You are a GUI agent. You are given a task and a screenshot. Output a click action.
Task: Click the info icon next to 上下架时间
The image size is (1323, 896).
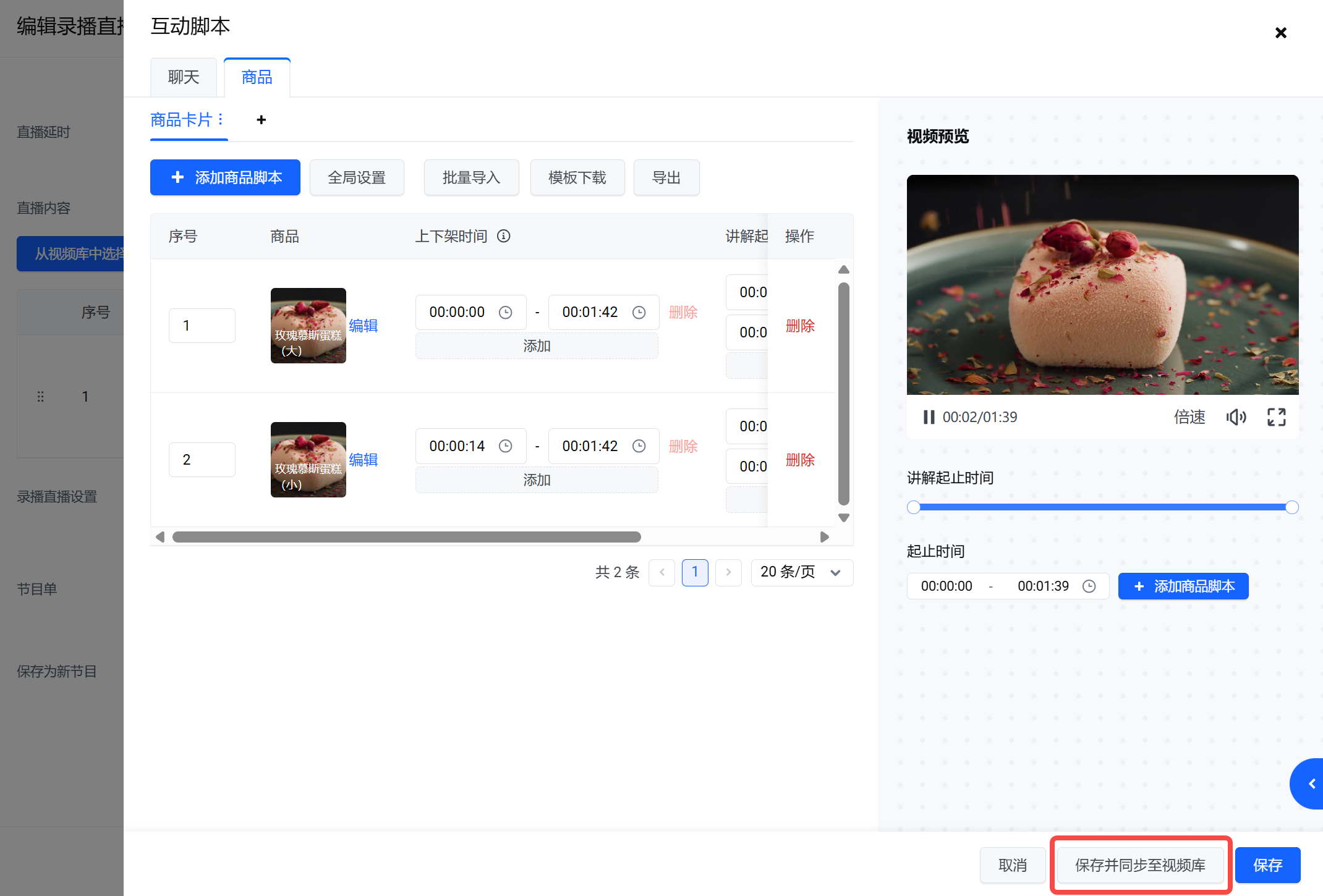504,236
